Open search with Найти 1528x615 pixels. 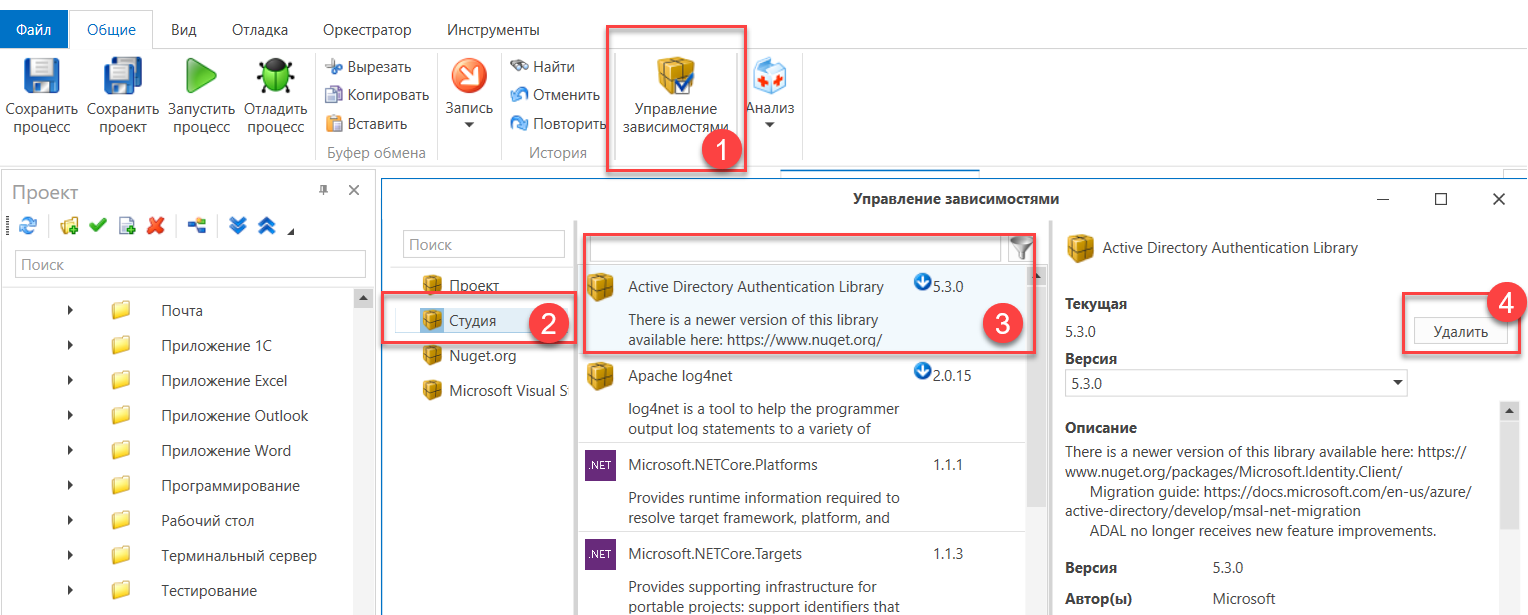[543, 67]
